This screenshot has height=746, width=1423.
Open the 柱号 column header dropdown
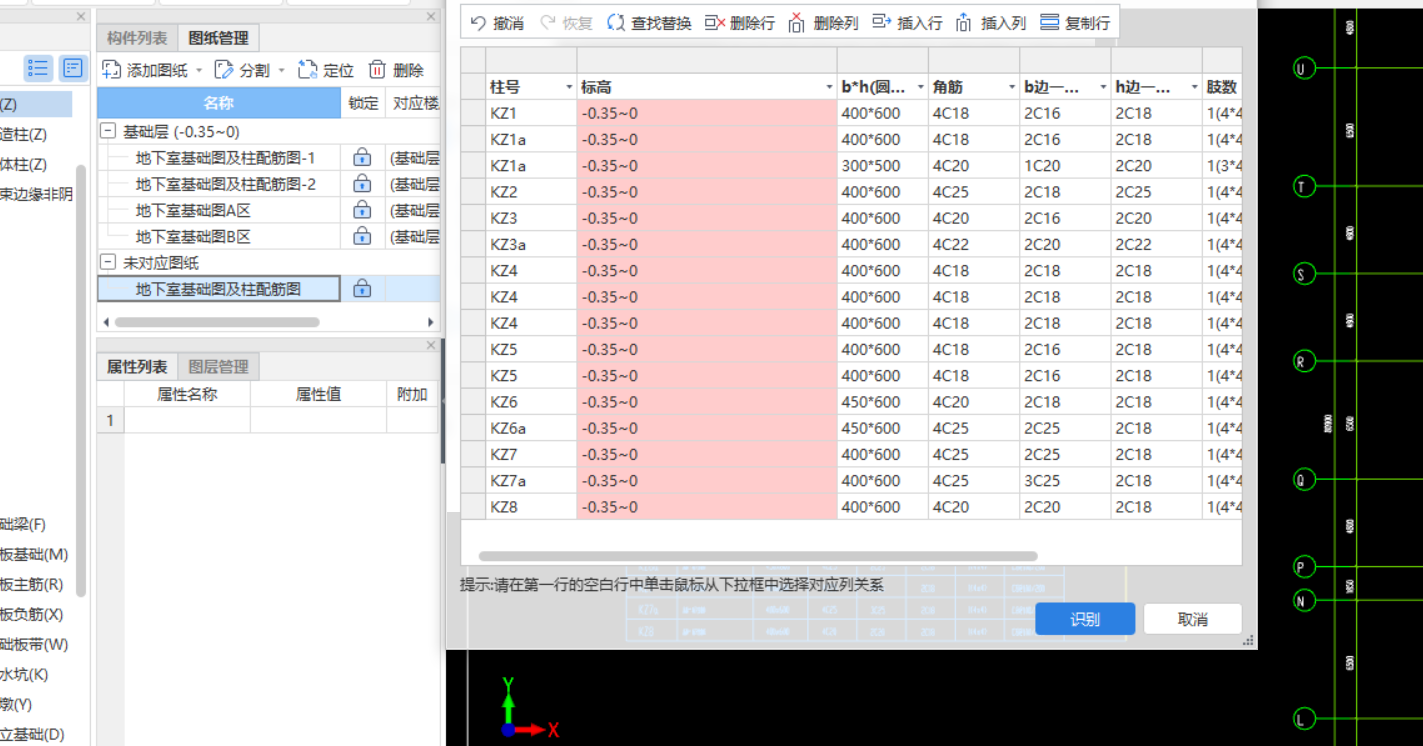coord(569,87)
